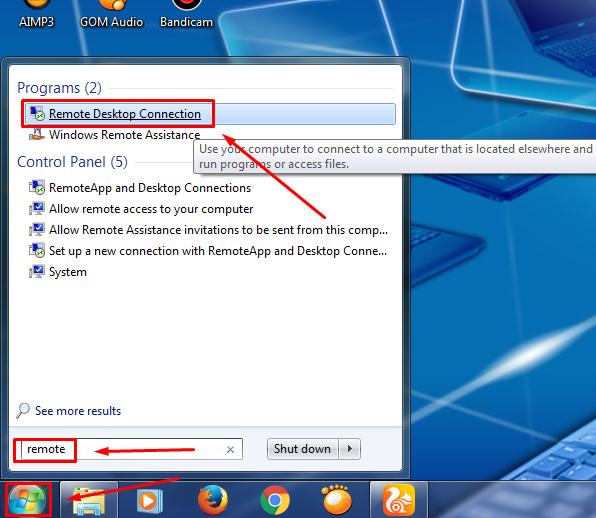Screen dimensions: 596x518
Task: Click the Programs (2) group header
Action: [x=60, y=88]
